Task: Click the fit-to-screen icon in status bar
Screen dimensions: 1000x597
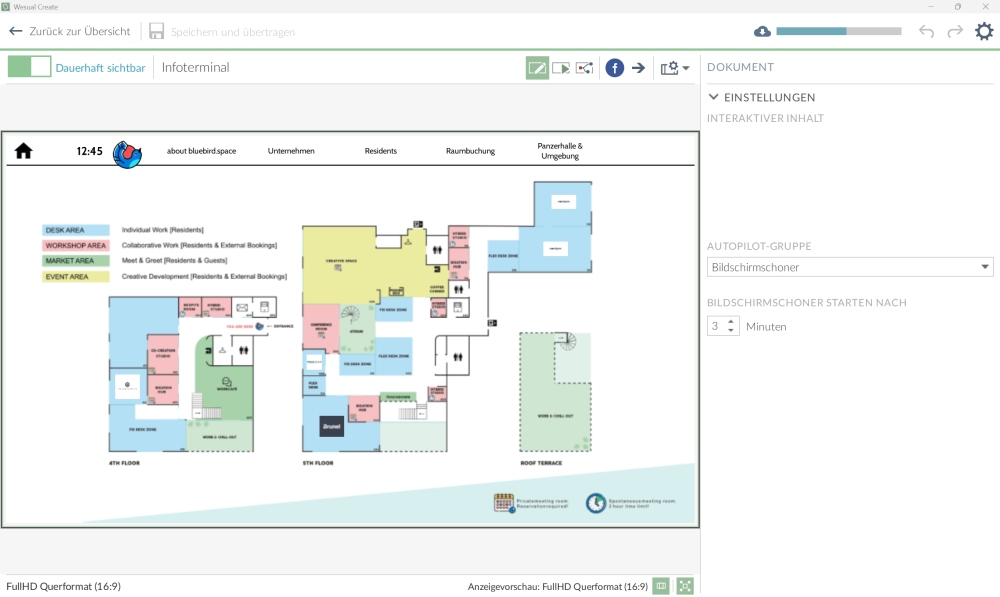Action: click(685, 586)
